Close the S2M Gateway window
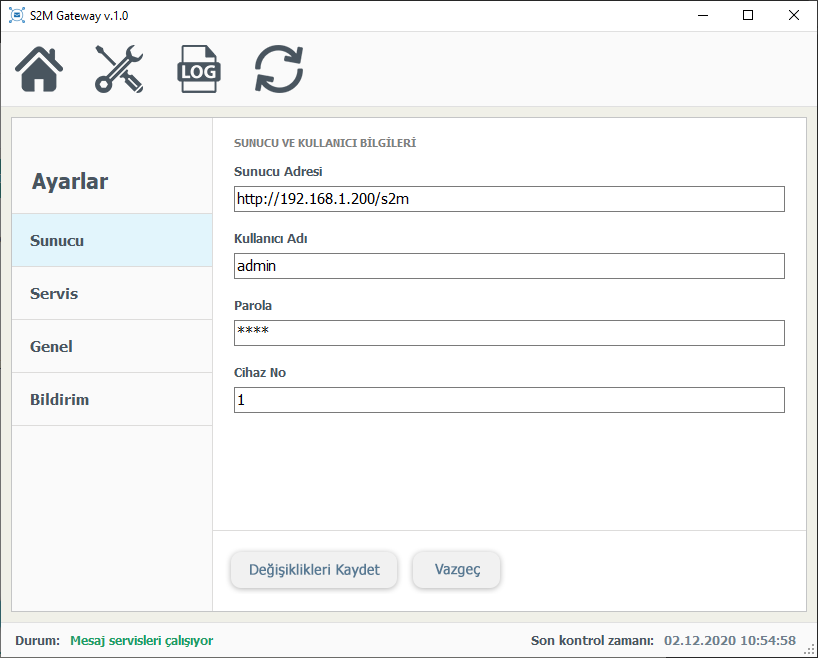The height and width of the screenshot is (658, 818). point(794,16)
